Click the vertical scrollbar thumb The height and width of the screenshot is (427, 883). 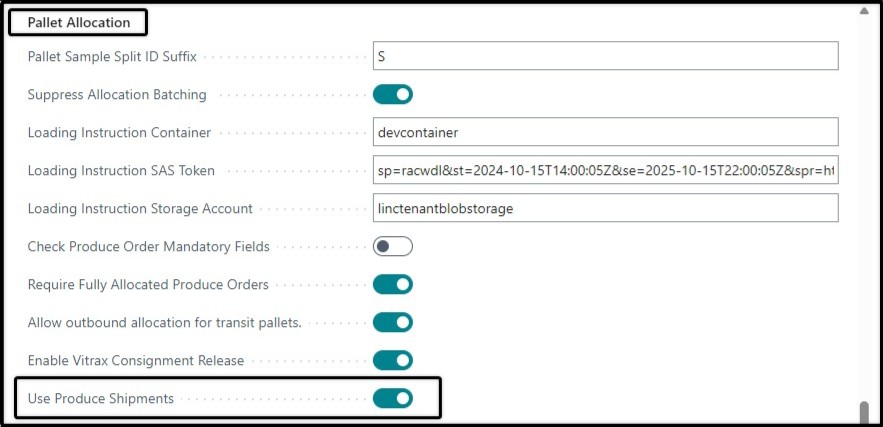[864, 413]
